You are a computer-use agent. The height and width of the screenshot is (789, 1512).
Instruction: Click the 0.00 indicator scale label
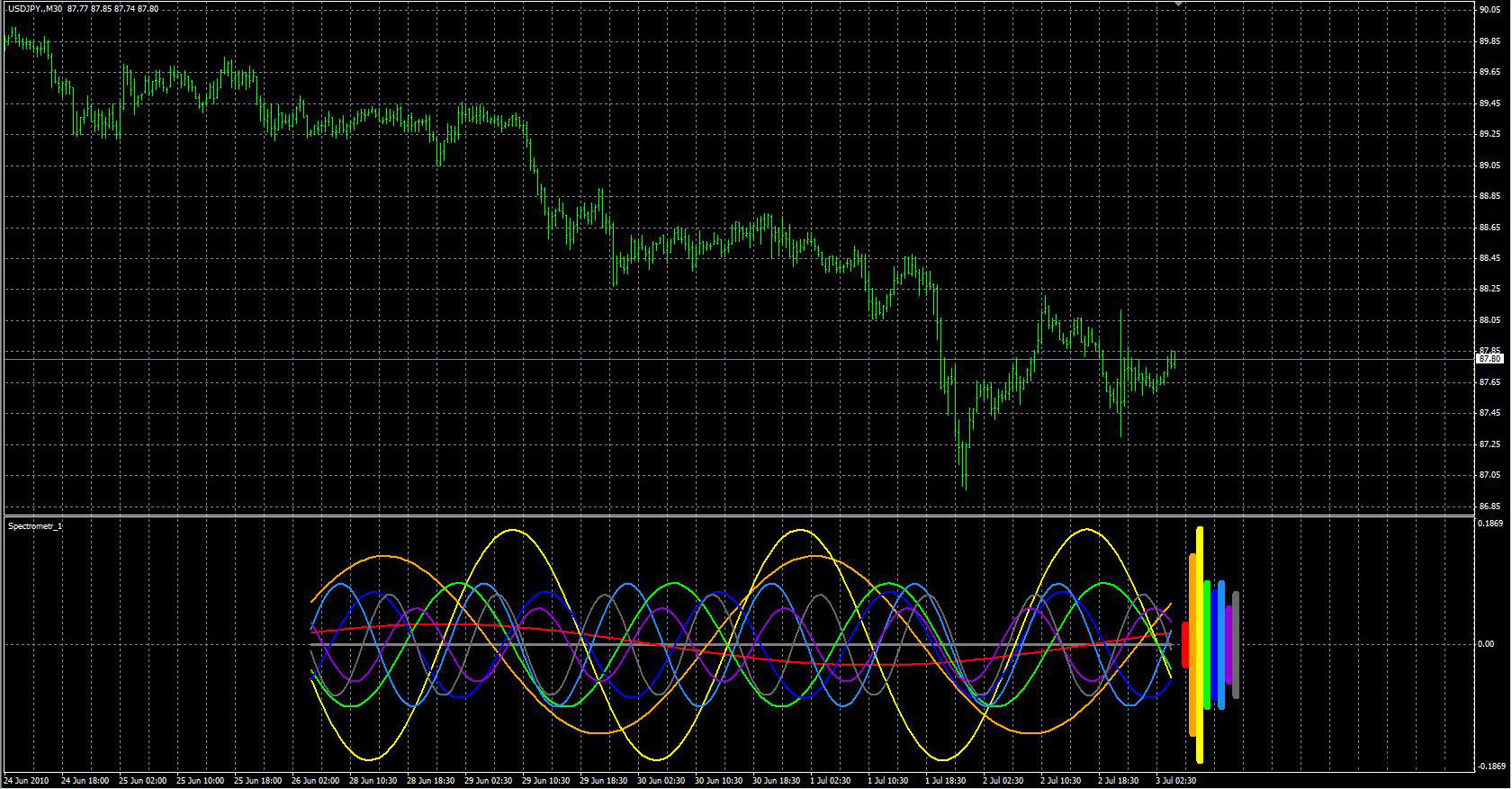coord(1485,644)
